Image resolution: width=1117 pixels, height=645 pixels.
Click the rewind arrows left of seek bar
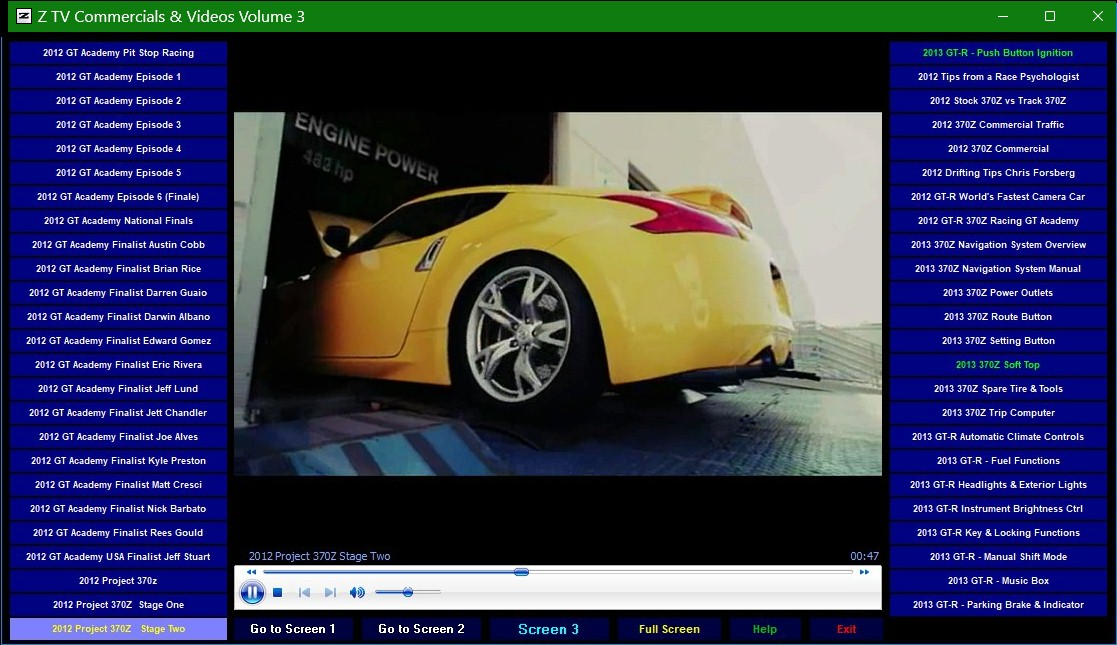click(251, 572)
